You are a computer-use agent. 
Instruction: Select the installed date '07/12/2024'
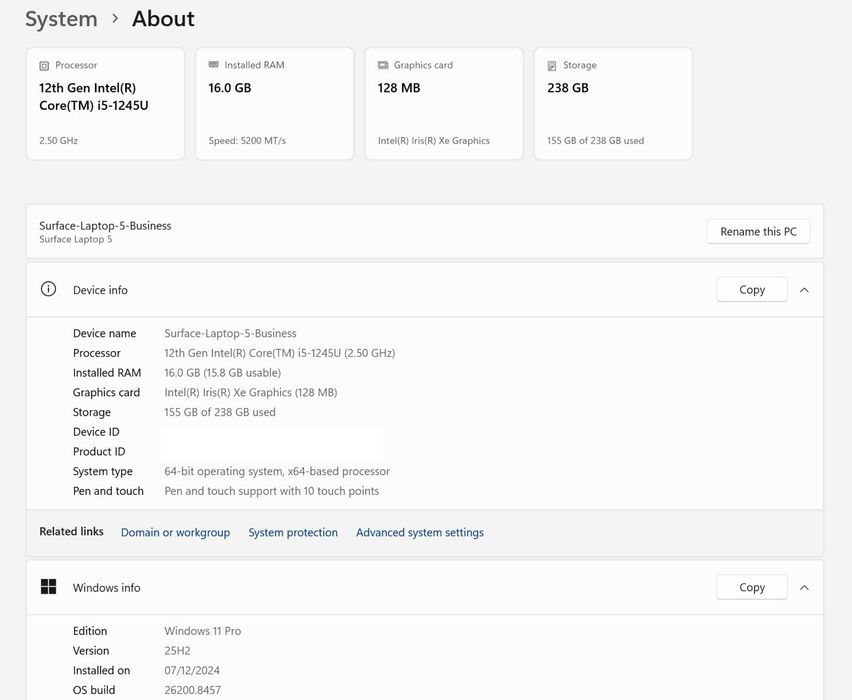[x=192, y=670]
